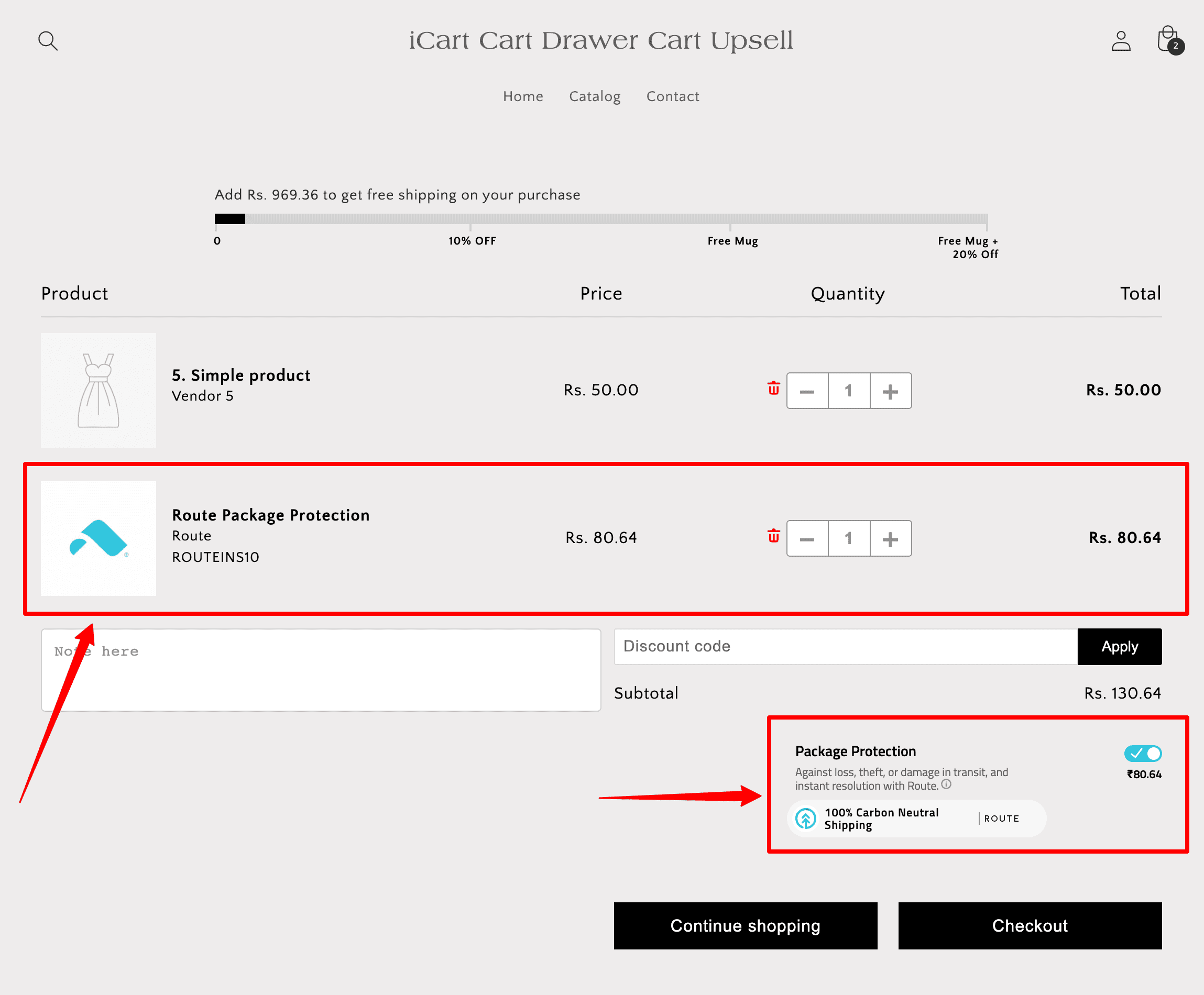Proceed with the Checkout button

point(1030,926)
